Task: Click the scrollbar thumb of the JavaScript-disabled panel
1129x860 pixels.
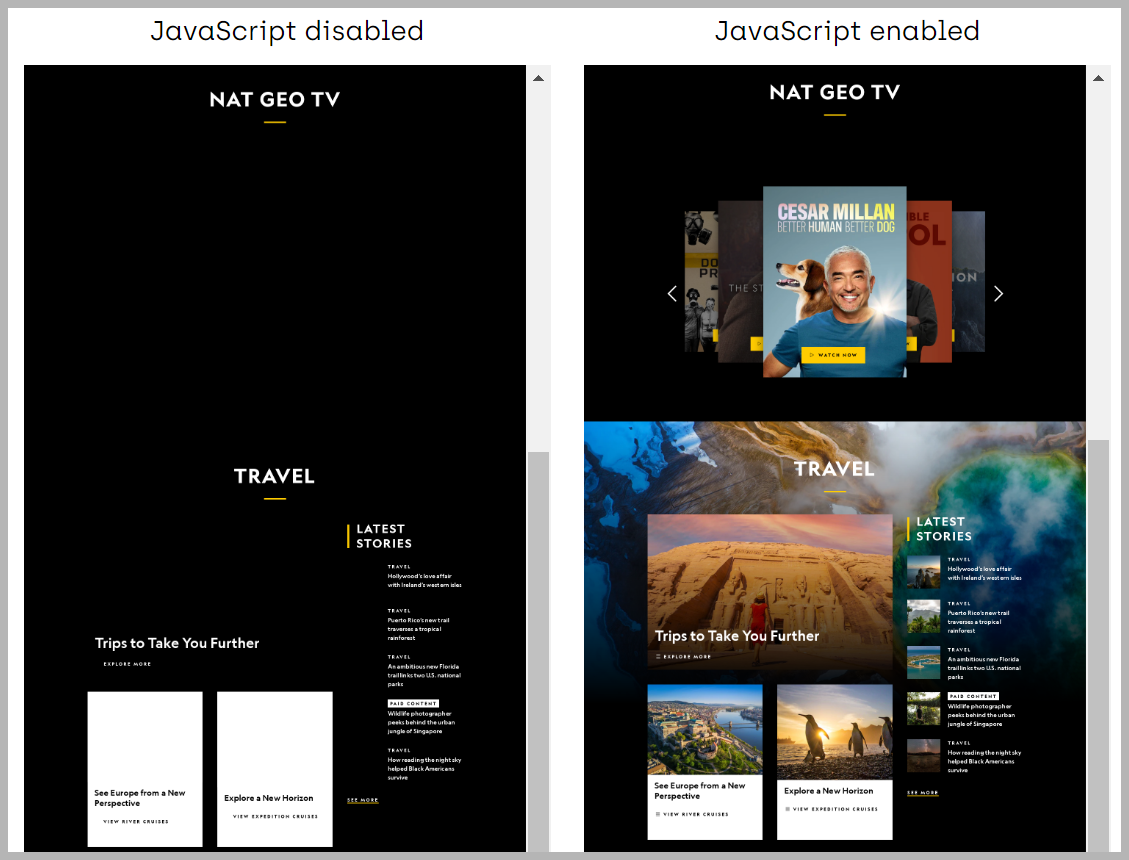Action: coord(538,650)
